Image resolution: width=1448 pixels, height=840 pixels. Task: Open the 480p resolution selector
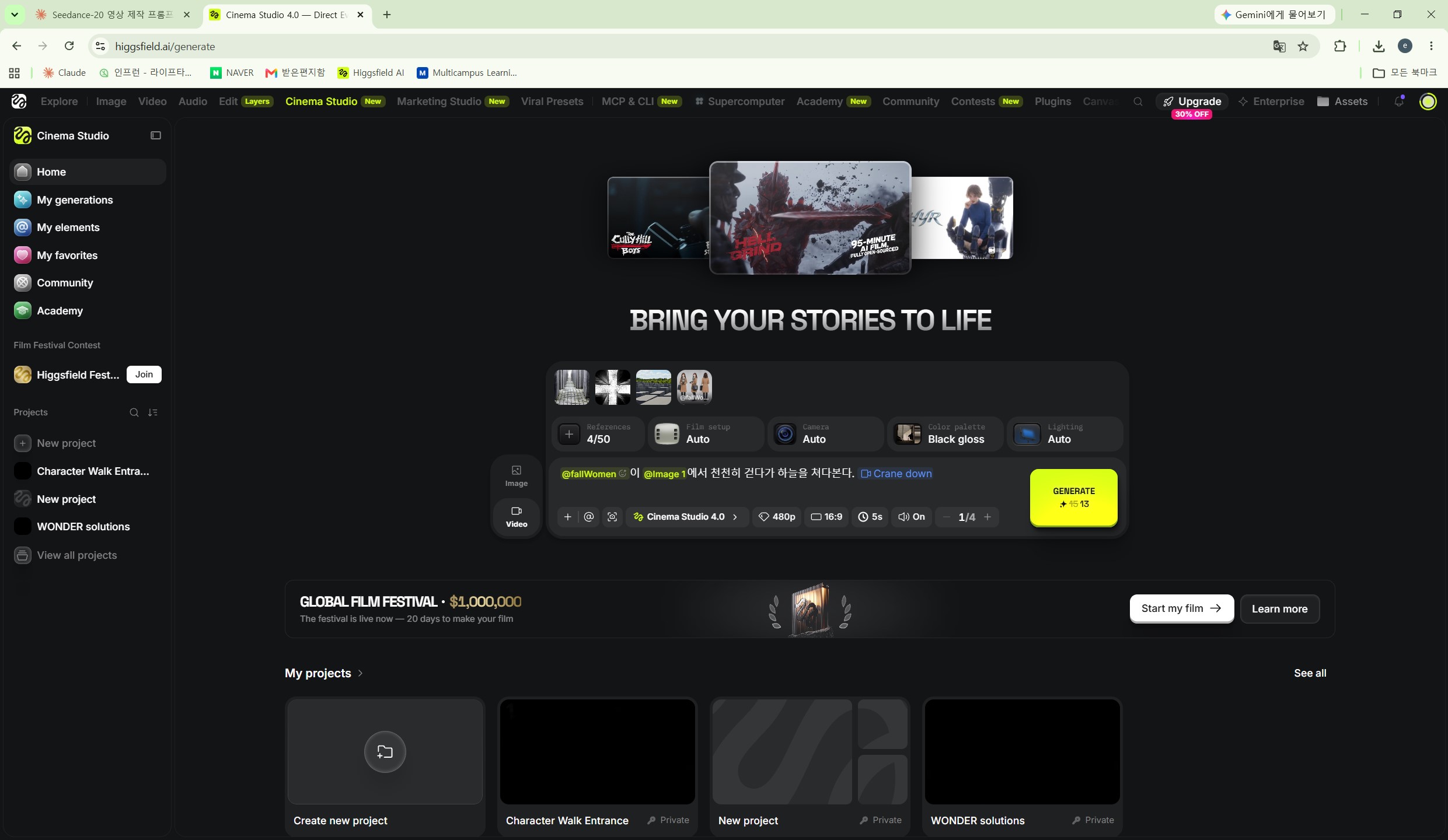point(776,517)
